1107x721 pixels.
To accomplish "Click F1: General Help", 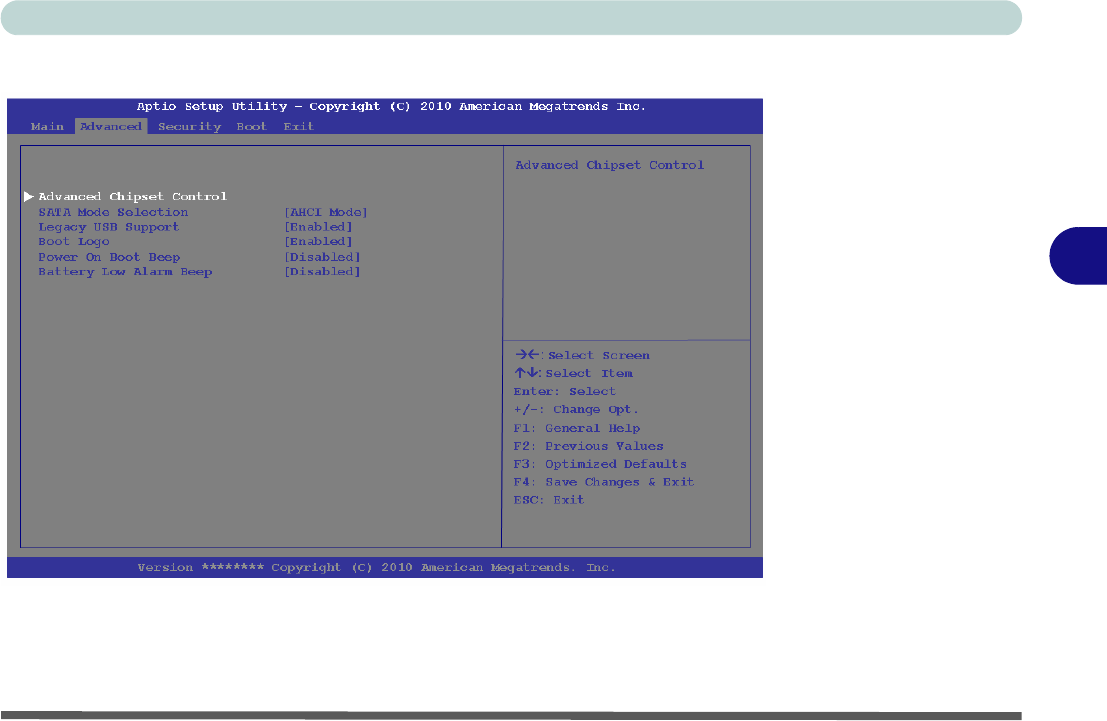I will tap(576, 429).
